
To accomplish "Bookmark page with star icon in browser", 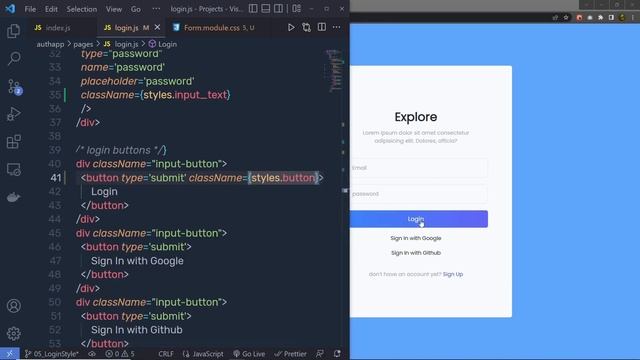I will (x=566, y=18).
